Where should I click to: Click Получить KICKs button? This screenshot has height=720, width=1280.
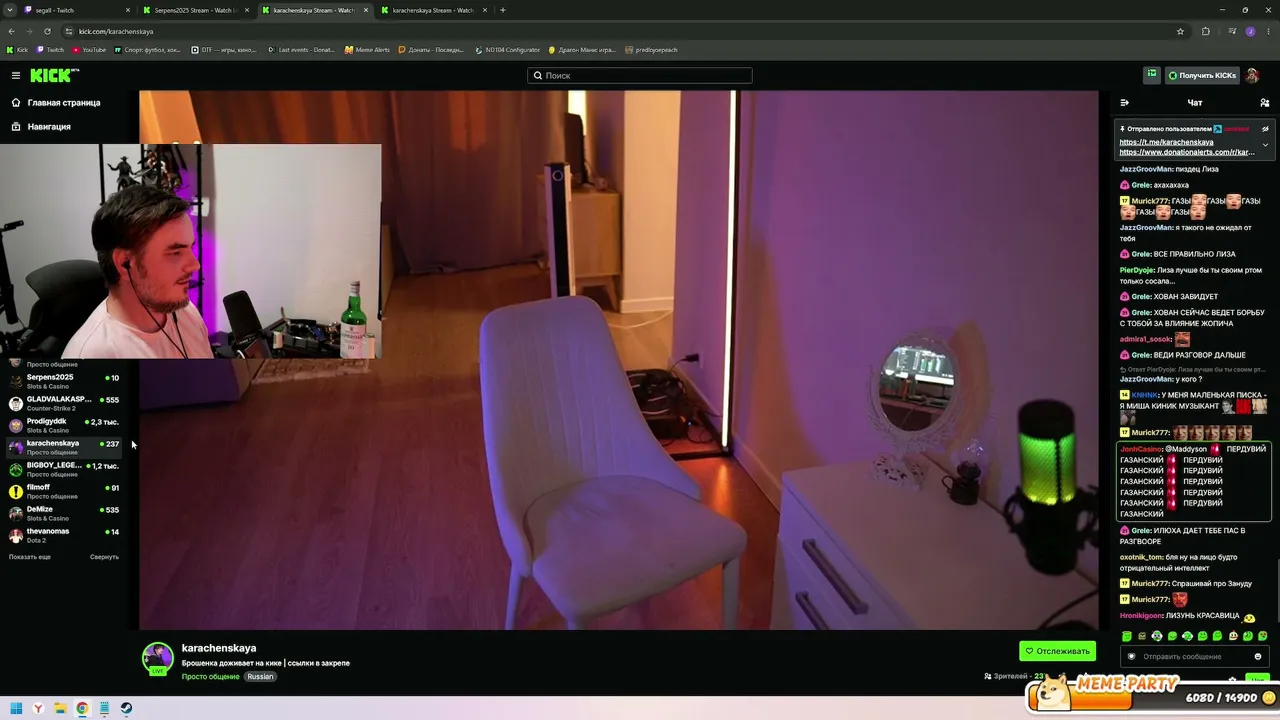coord(1202,75)
